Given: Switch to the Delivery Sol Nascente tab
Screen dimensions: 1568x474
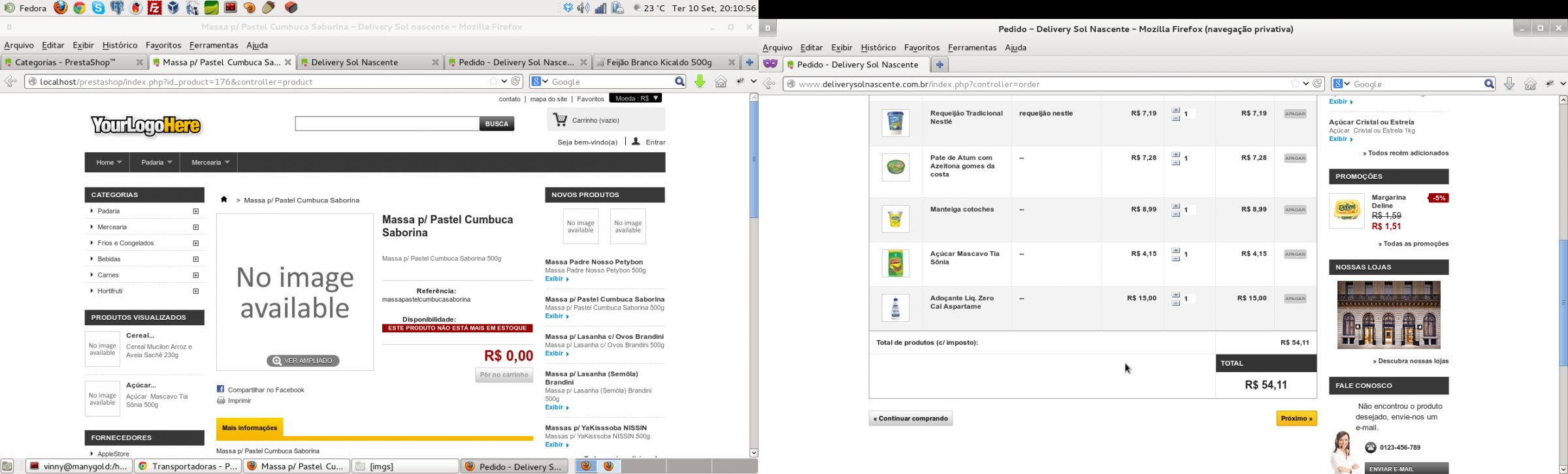Looking at the screenshot, I should (x=370, y=62).
